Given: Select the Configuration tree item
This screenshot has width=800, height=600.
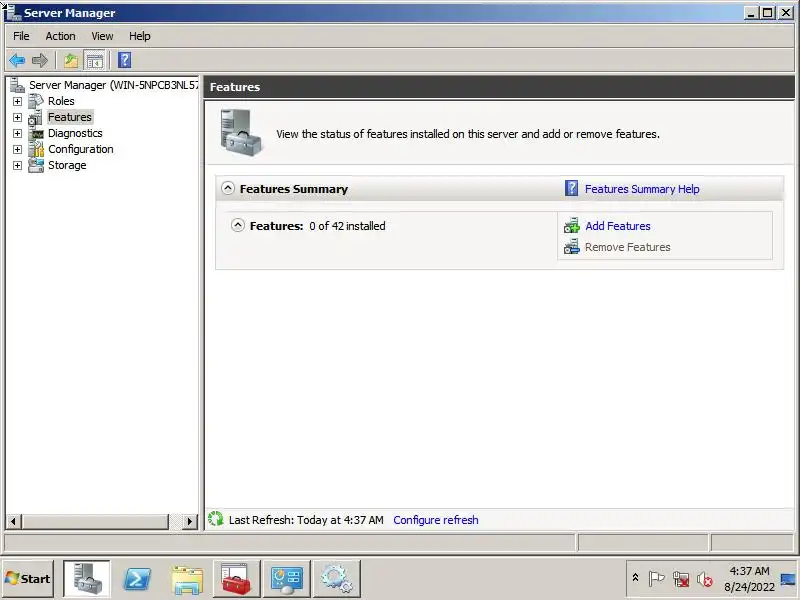Looking at the screenshot, I should [81, 149].
